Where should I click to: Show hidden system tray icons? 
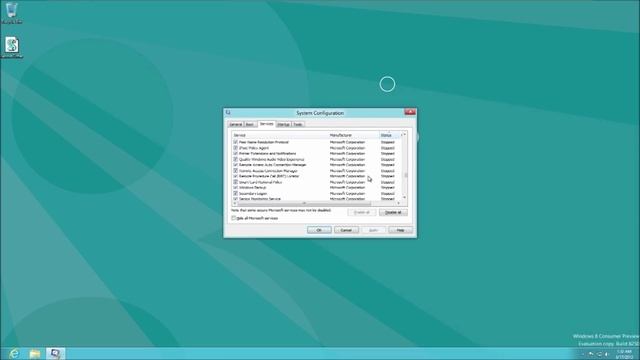pos(583,354)
